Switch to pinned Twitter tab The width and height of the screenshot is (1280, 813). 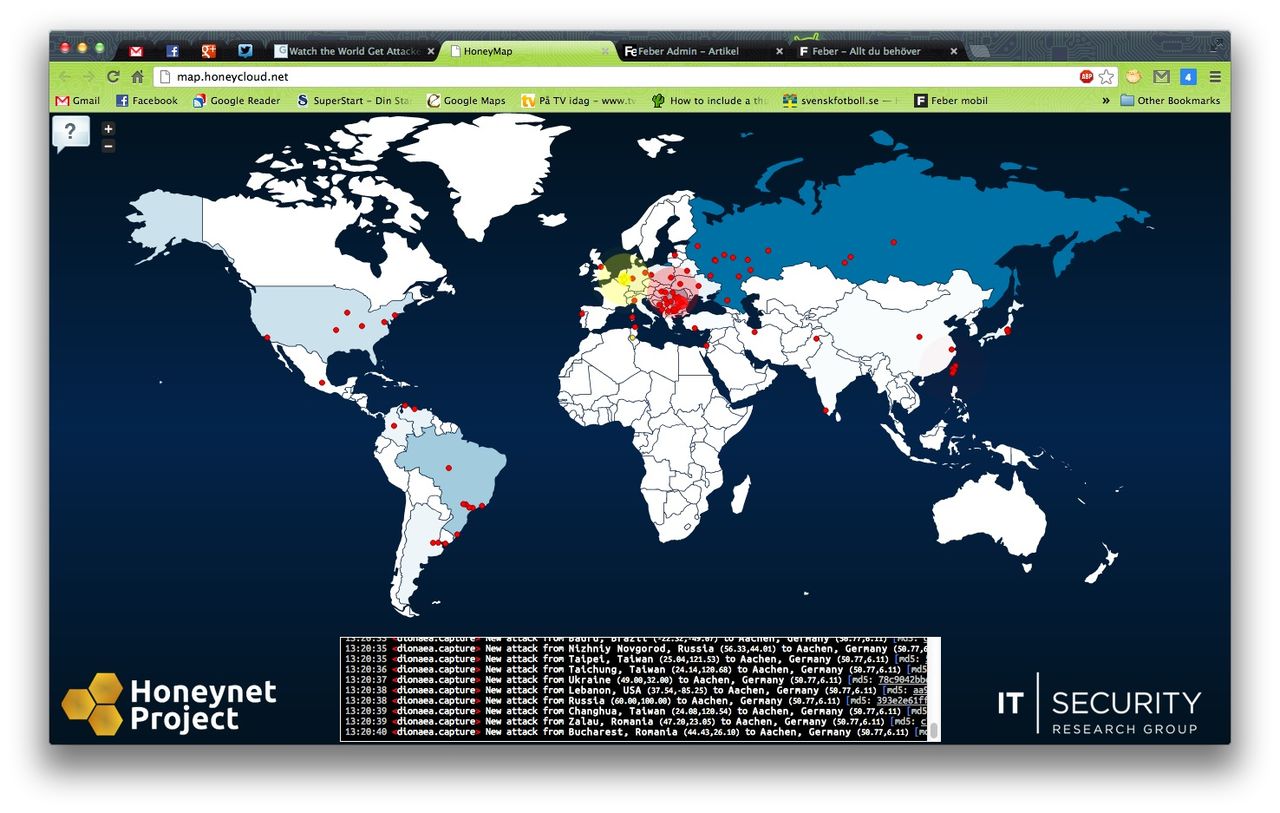[x=245, y=51]
